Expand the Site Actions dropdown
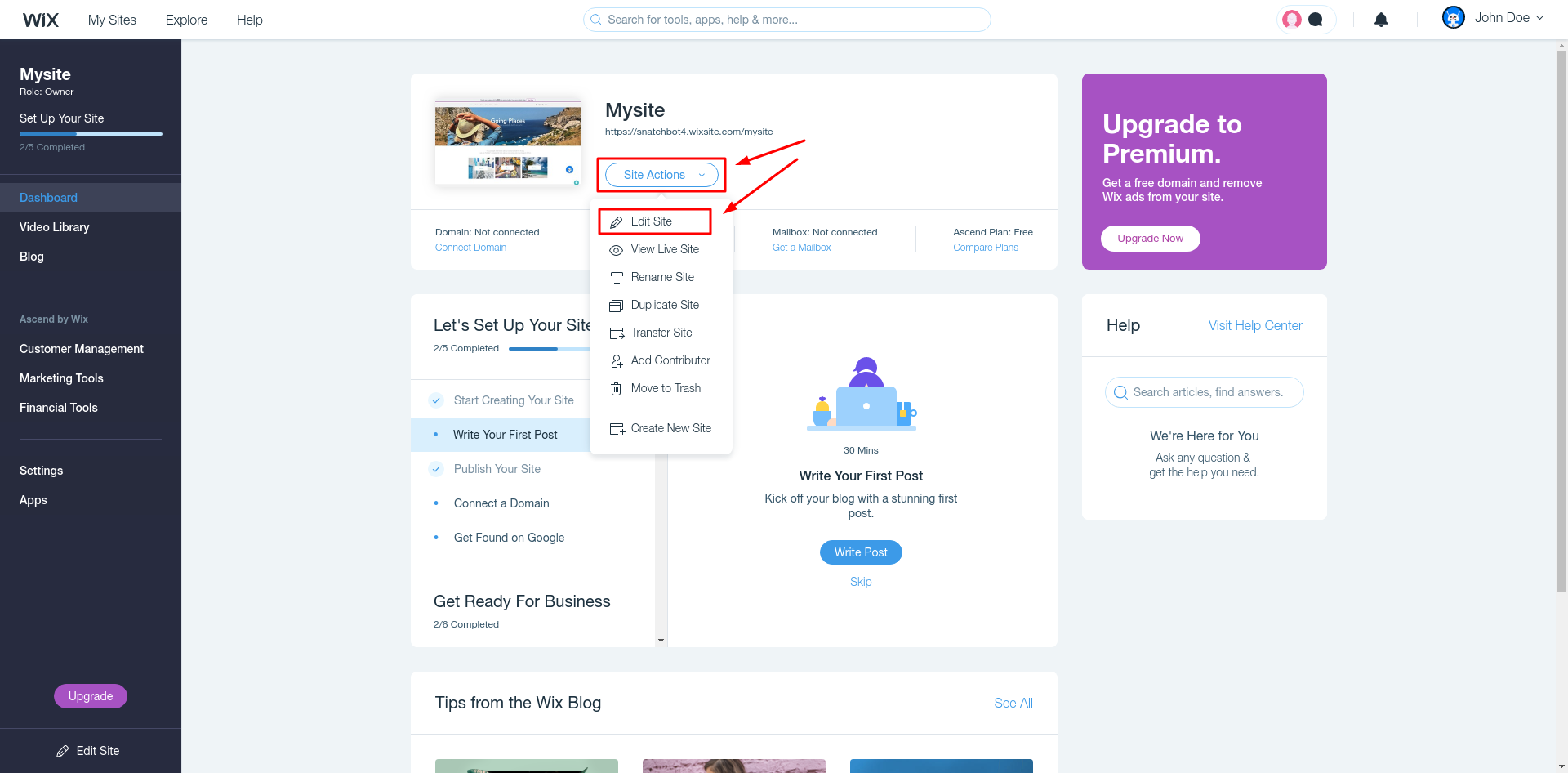This screenshot has height=773, width=1568. click(x=661, y=175)
